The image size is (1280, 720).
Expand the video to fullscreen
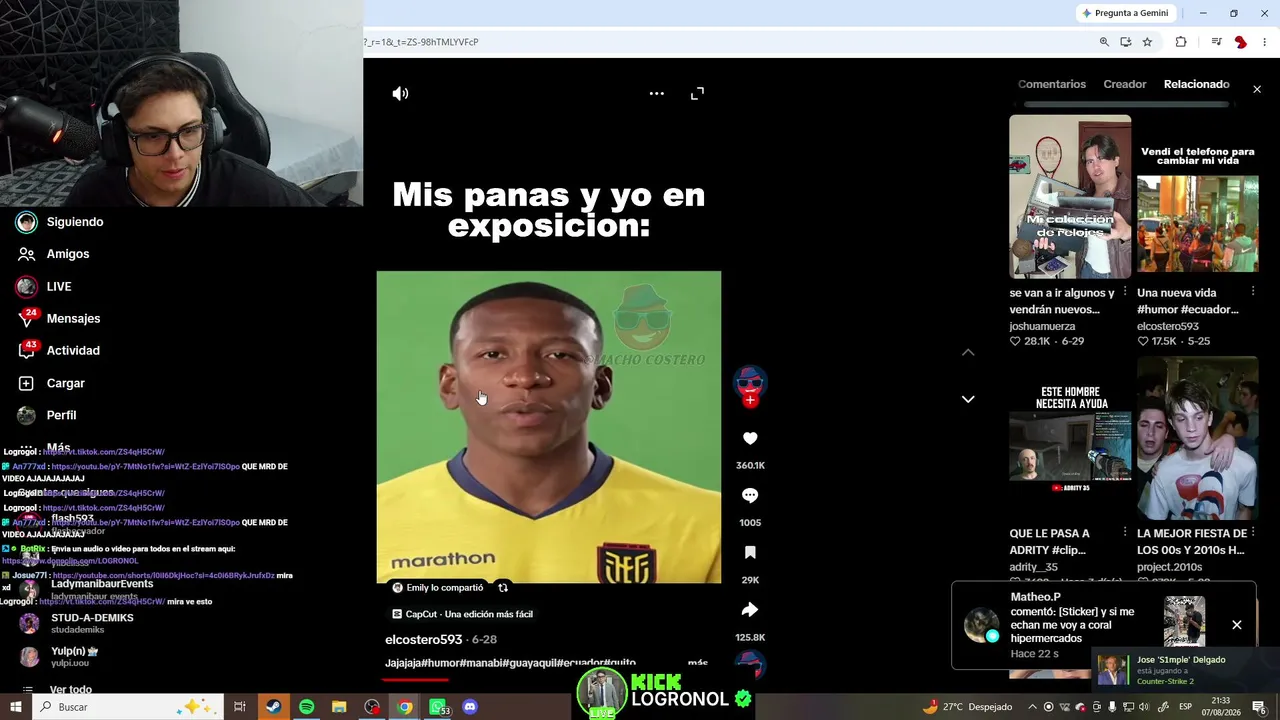pos(697,93)
